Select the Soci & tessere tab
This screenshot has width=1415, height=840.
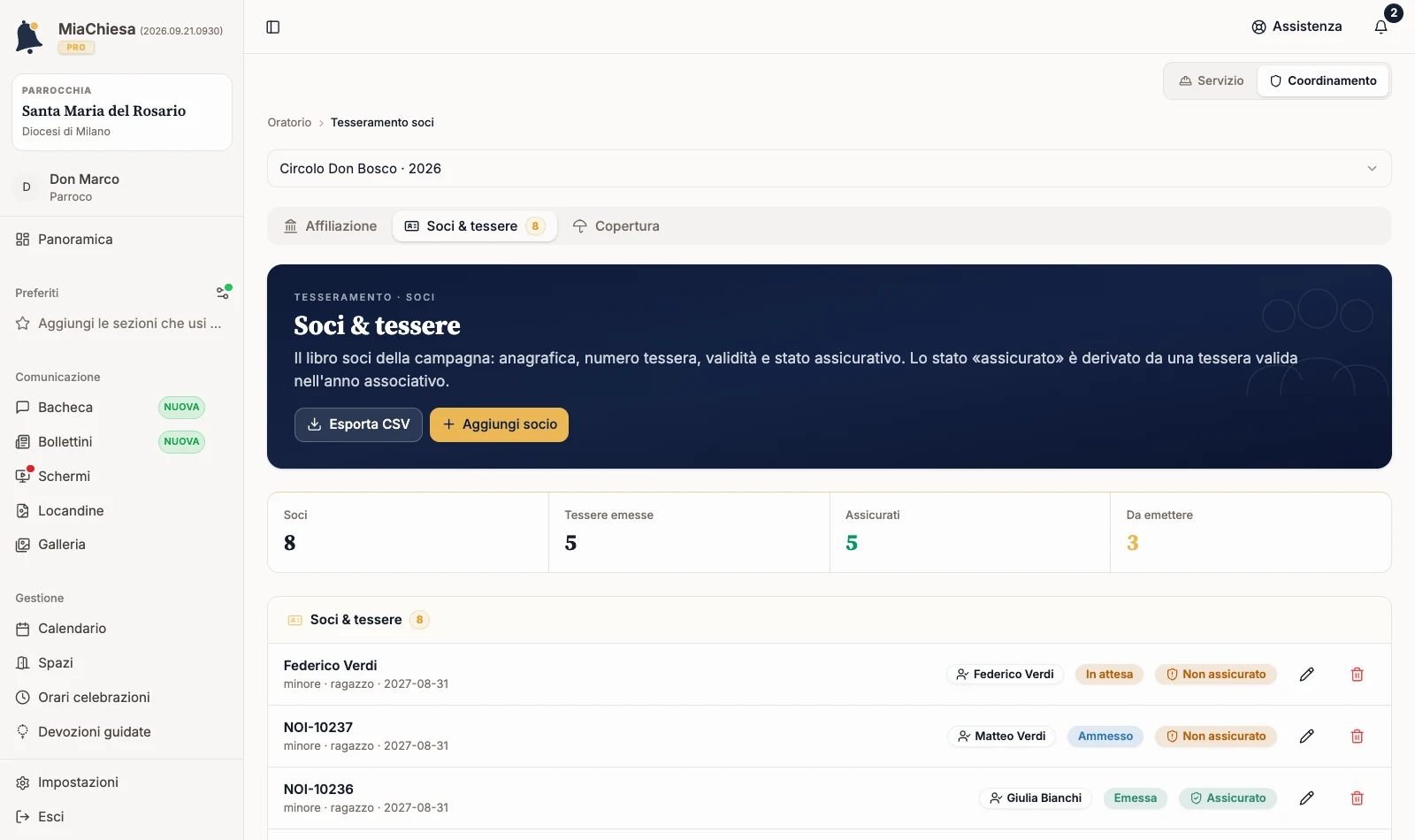point(475,226)
